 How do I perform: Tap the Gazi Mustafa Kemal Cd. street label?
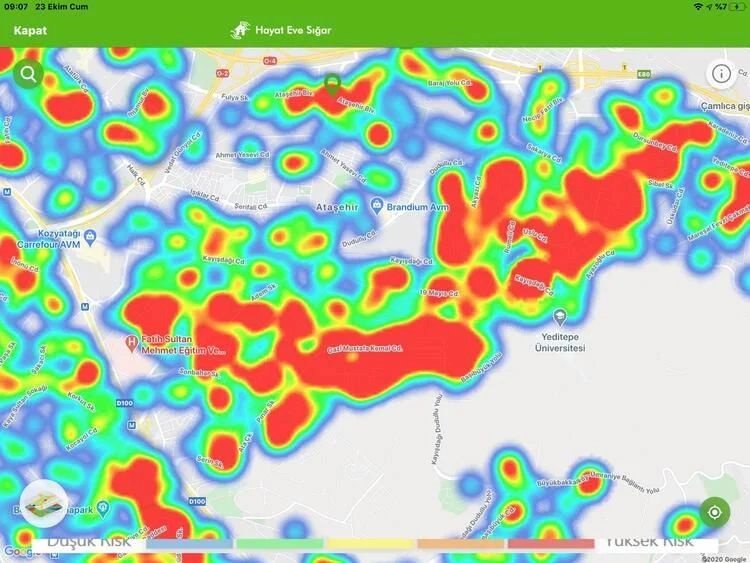364,349
